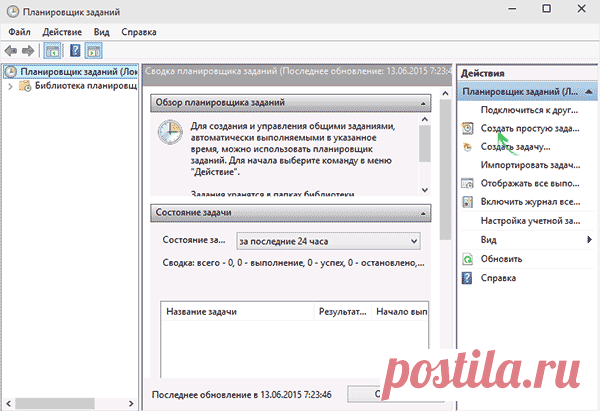Toggle the console tree pane toolbar icon
This screenshot has width=600, height=411.
click(x=52, y=51)
